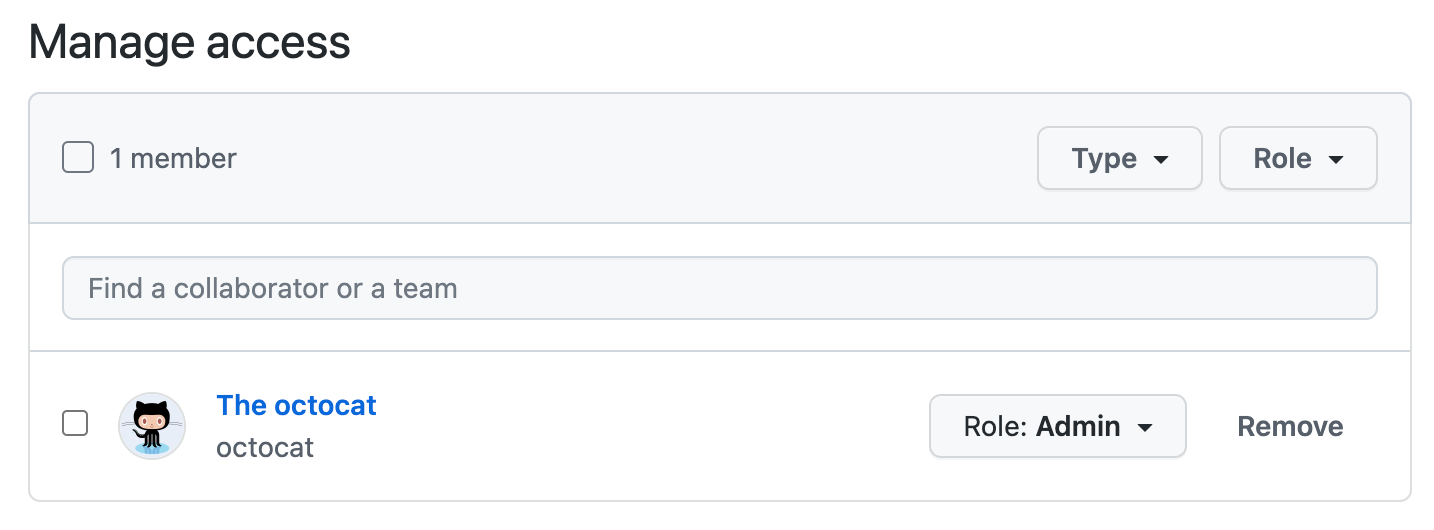Click the Role label in the header filter
Image resolution: width=1434 pixels, height=530 pixels.
coord(1282,158)
